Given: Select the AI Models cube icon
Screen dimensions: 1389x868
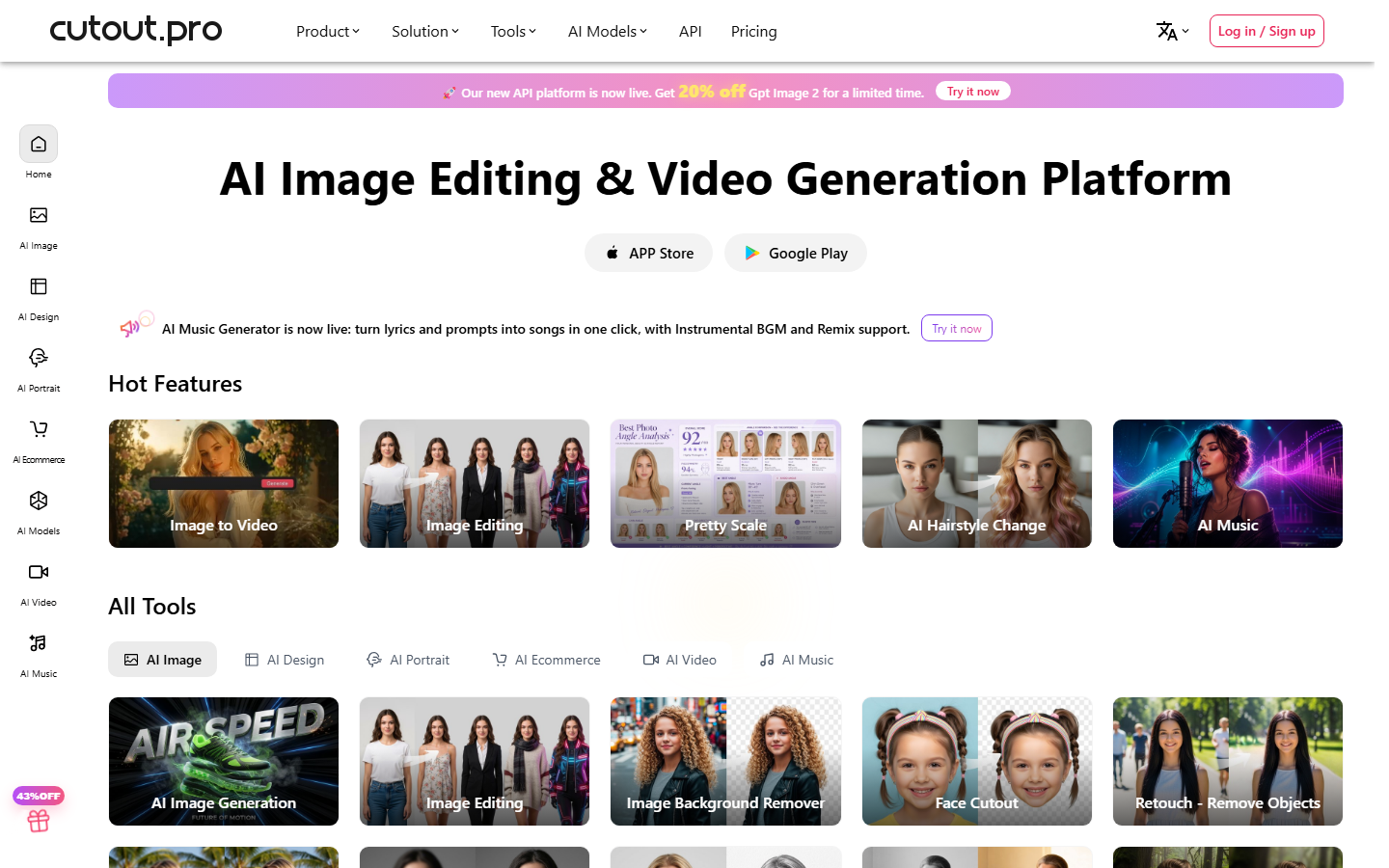Looking at the screenshot, I should [39, 501].
